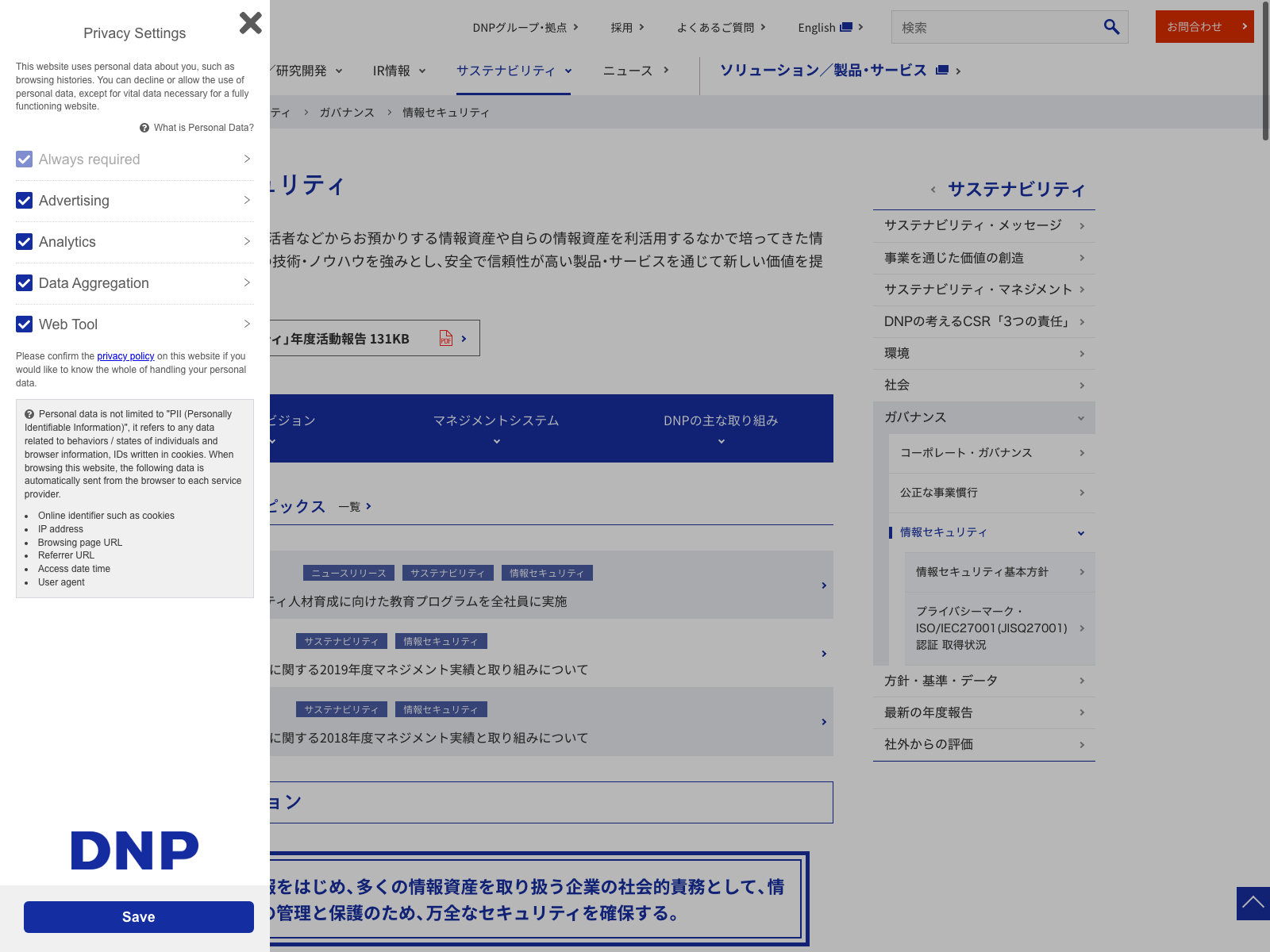Viewport: 1270px width, 952px height.
Task: Click the new-window icon beside ソリューション
Action: pos(942,71)
